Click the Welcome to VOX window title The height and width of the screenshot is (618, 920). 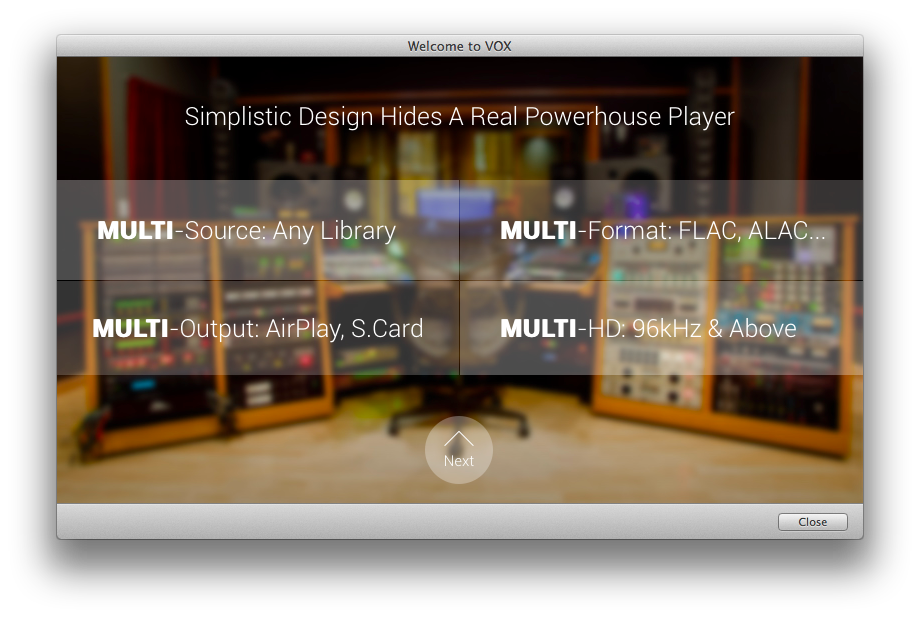(x=459, y=46)
